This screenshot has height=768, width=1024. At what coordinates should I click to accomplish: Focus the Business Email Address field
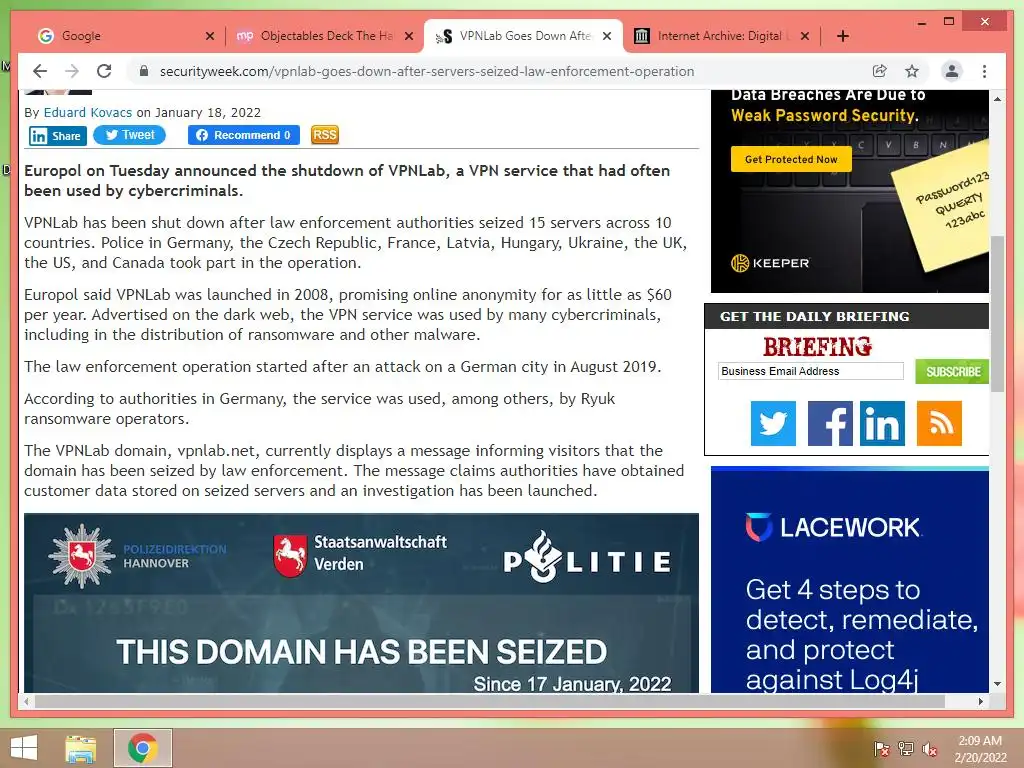(810, 371)
